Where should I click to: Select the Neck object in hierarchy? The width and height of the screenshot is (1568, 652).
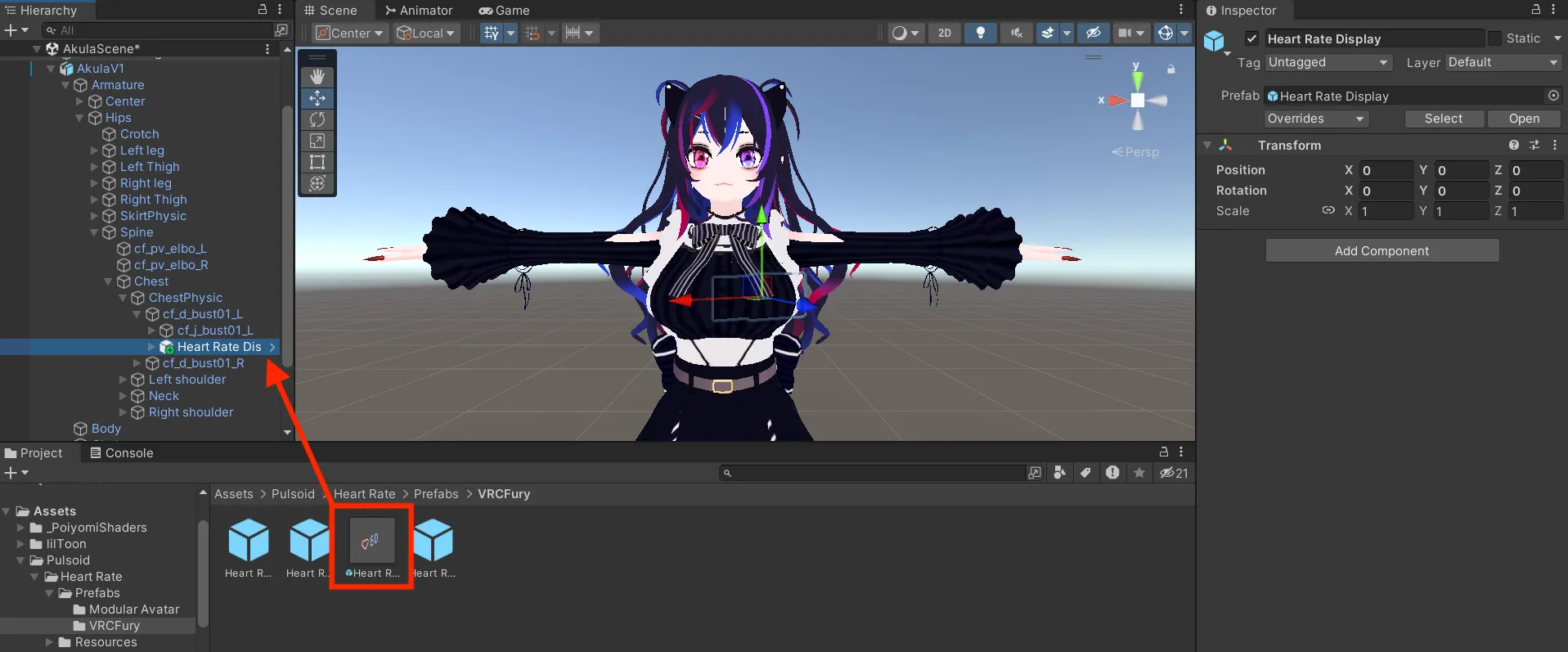coord(164,396)
